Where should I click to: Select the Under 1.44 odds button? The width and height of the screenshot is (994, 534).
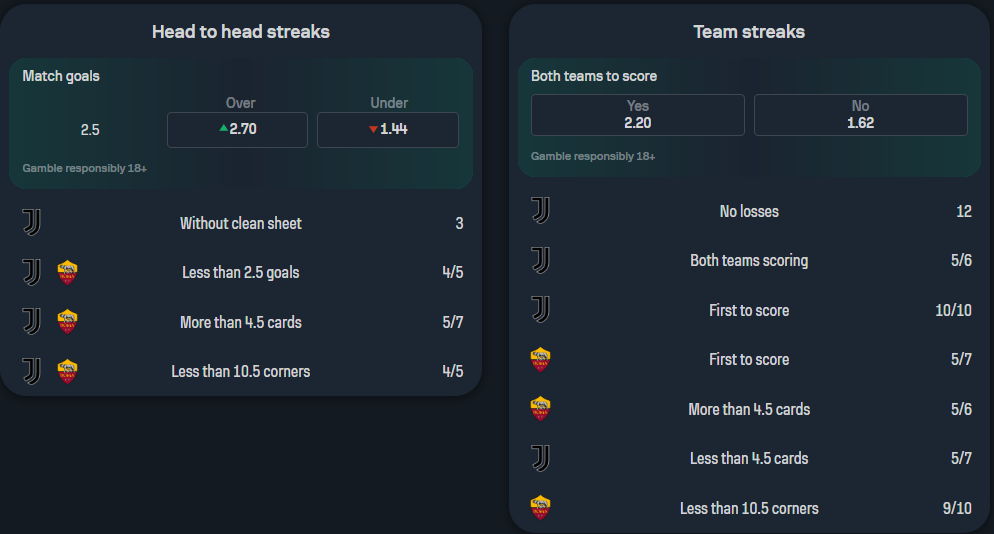(387, 129)
